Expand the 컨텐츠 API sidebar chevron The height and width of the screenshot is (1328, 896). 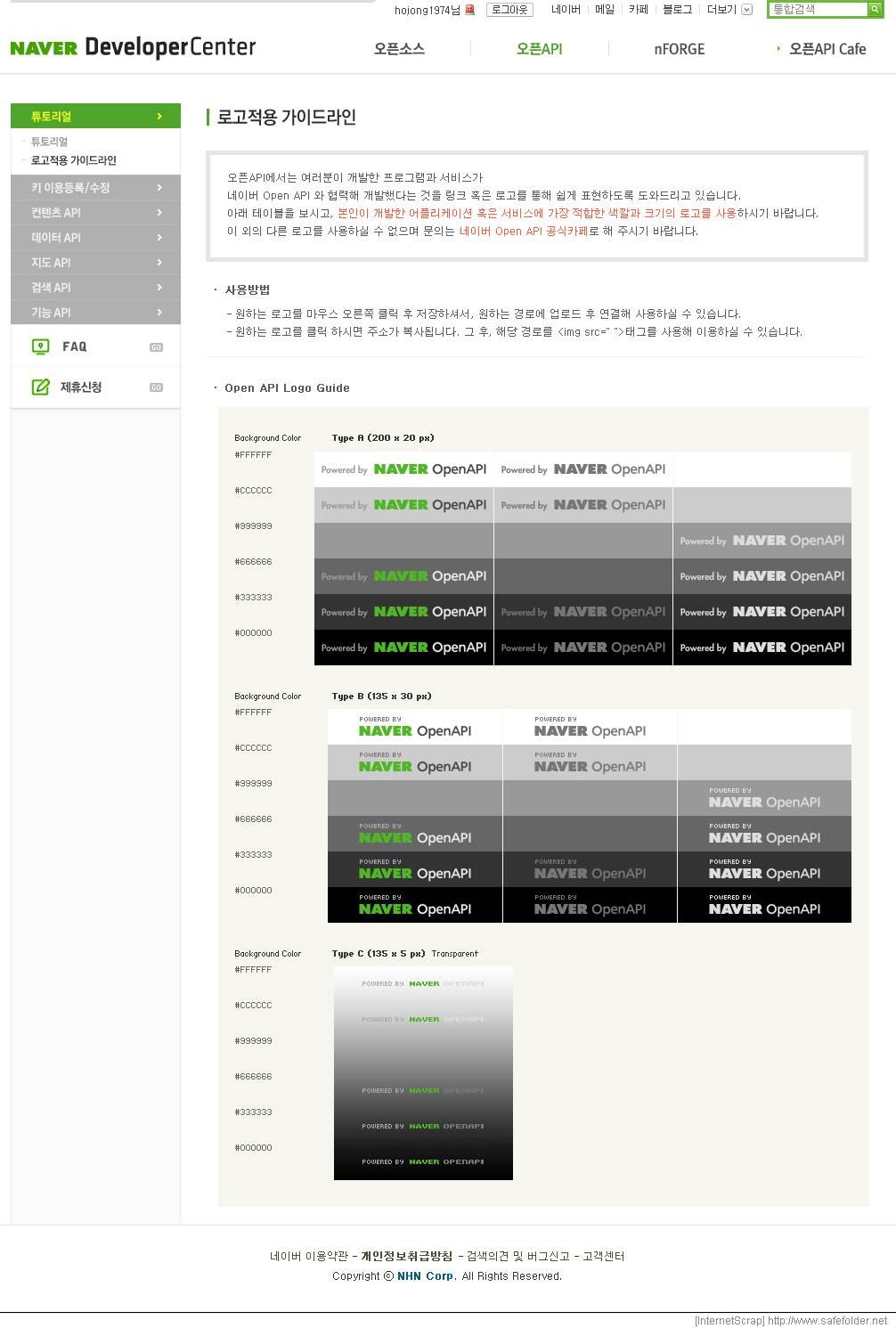tap(159, 213)
